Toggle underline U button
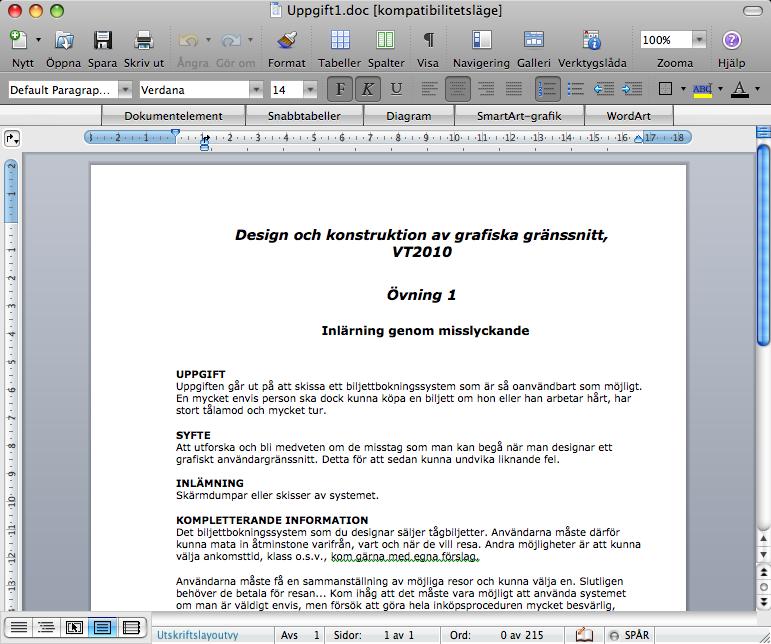 (x=396, y=89)
